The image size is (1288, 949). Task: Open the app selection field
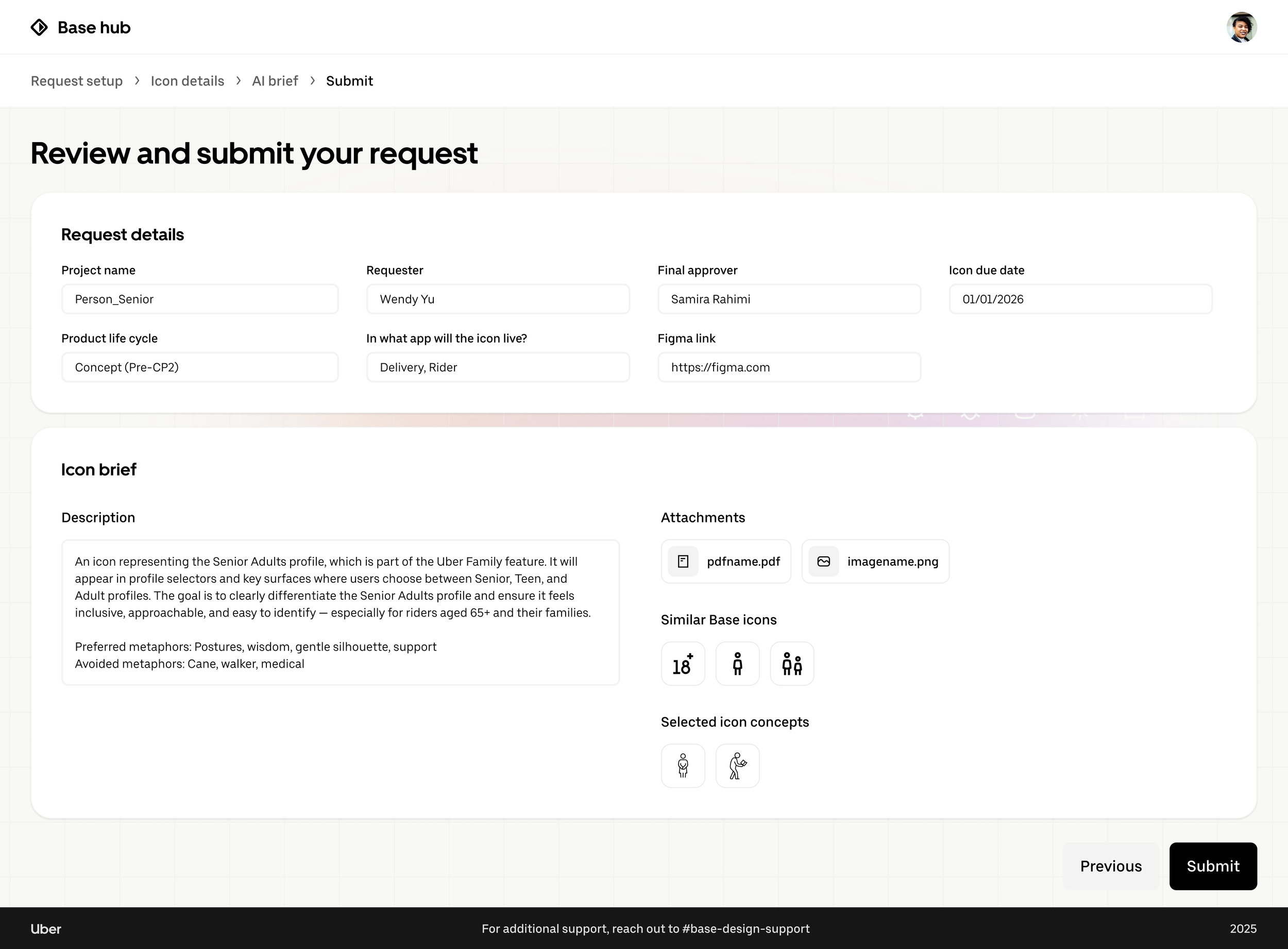[498, 367]
